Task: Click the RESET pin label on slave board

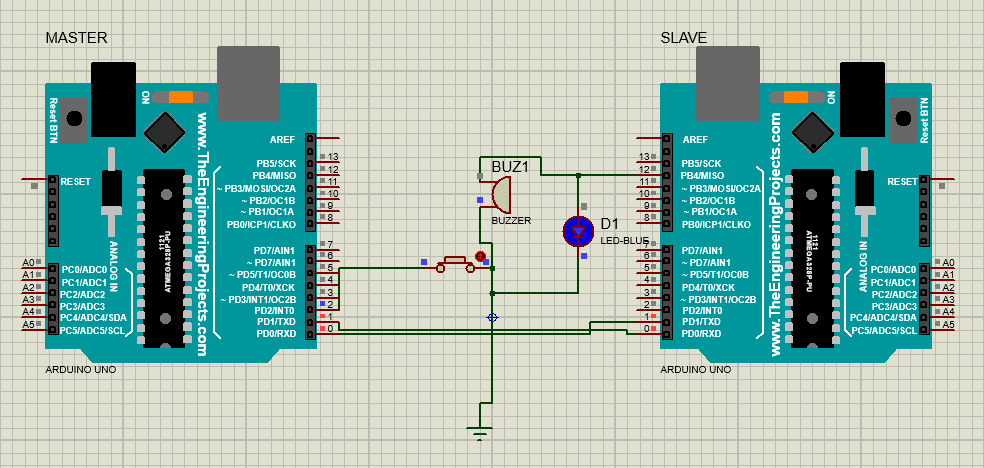Action: [902, 181]
